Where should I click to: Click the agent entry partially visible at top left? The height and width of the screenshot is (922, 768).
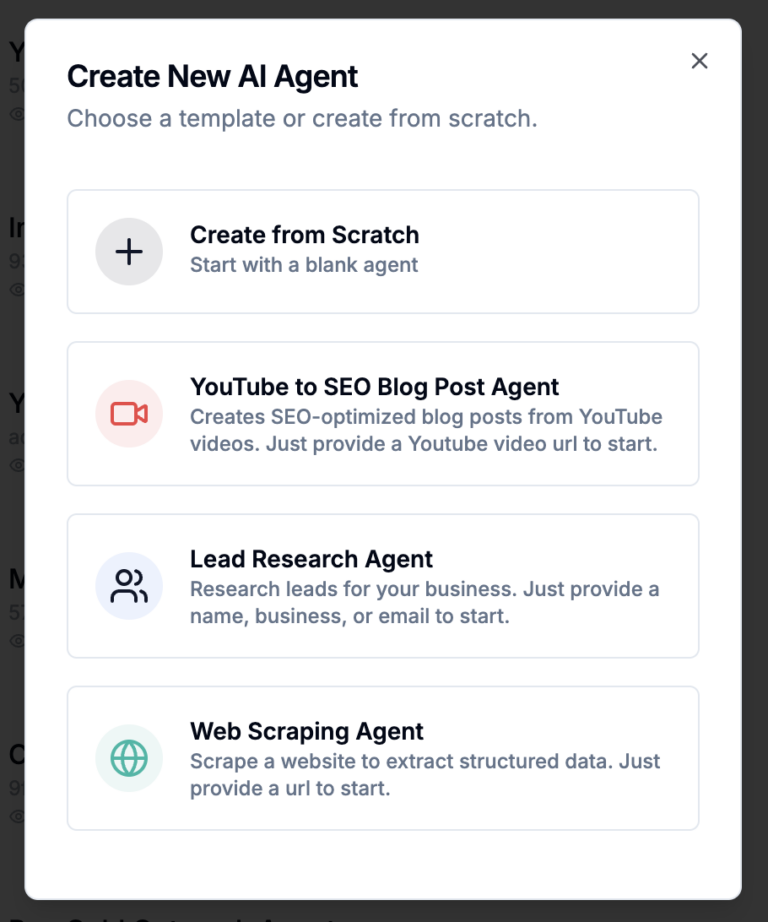click(x=13, y=50)
